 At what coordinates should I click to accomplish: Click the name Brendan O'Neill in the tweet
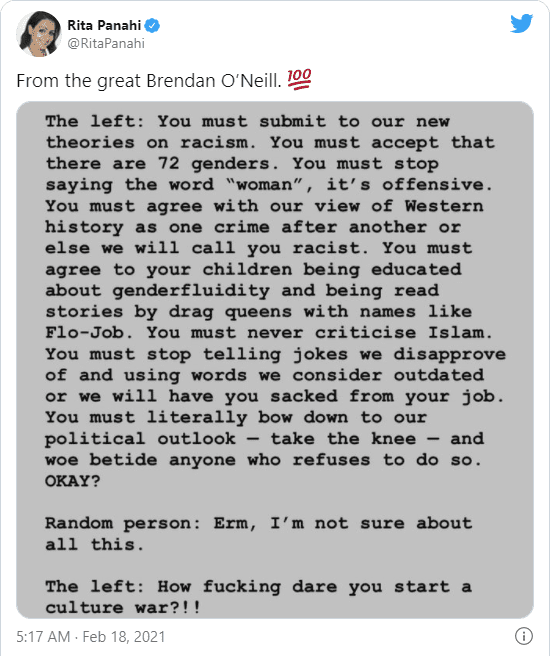[x=214, y=81]
